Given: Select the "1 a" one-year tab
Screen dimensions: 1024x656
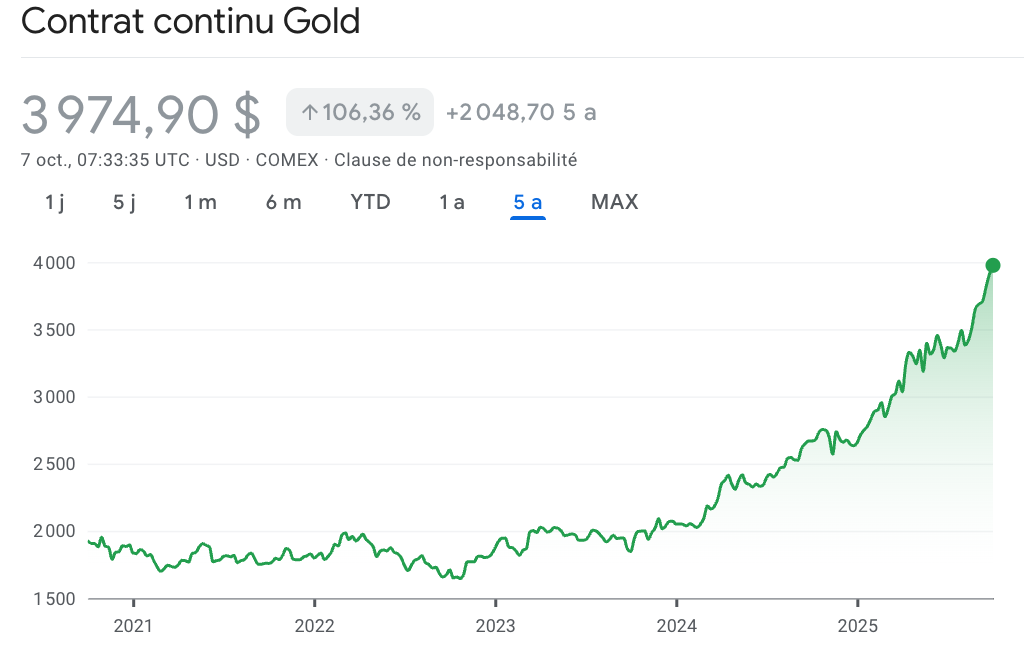Looking at the screenshot, I should (452, 202).
